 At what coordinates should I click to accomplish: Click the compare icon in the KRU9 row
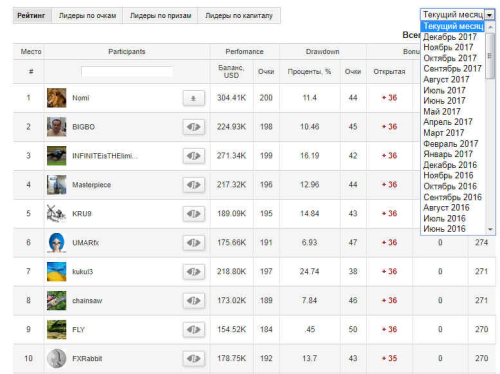[x=194, y=214]
